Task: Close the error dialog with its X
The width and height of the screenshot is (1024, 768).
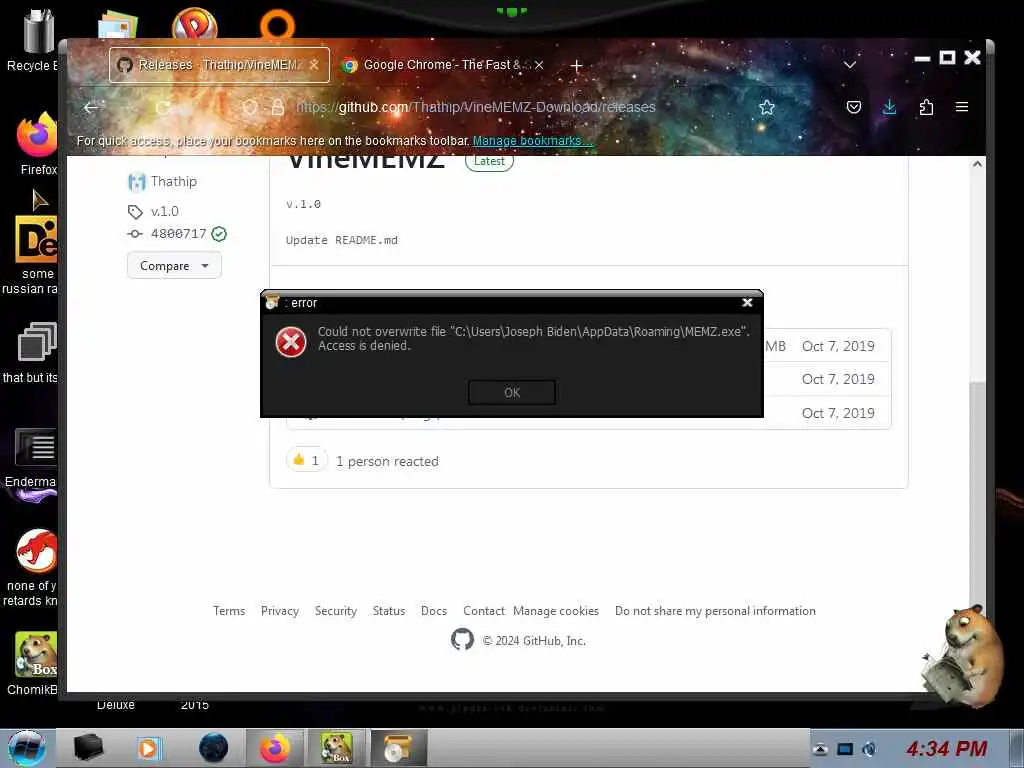Action: tap(747, 302)
